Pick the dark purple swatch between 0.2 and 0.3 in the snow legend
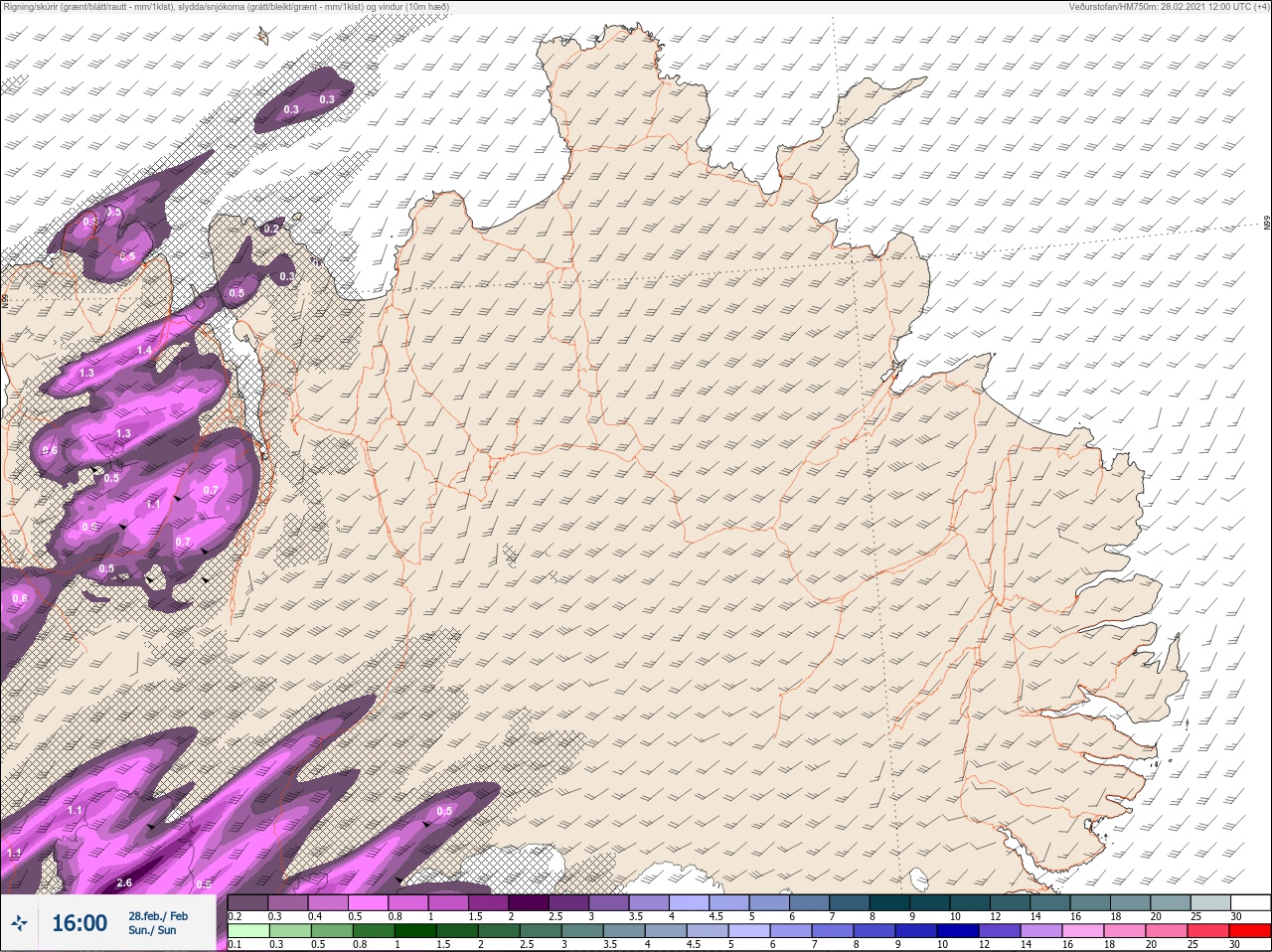 (248, 902)
